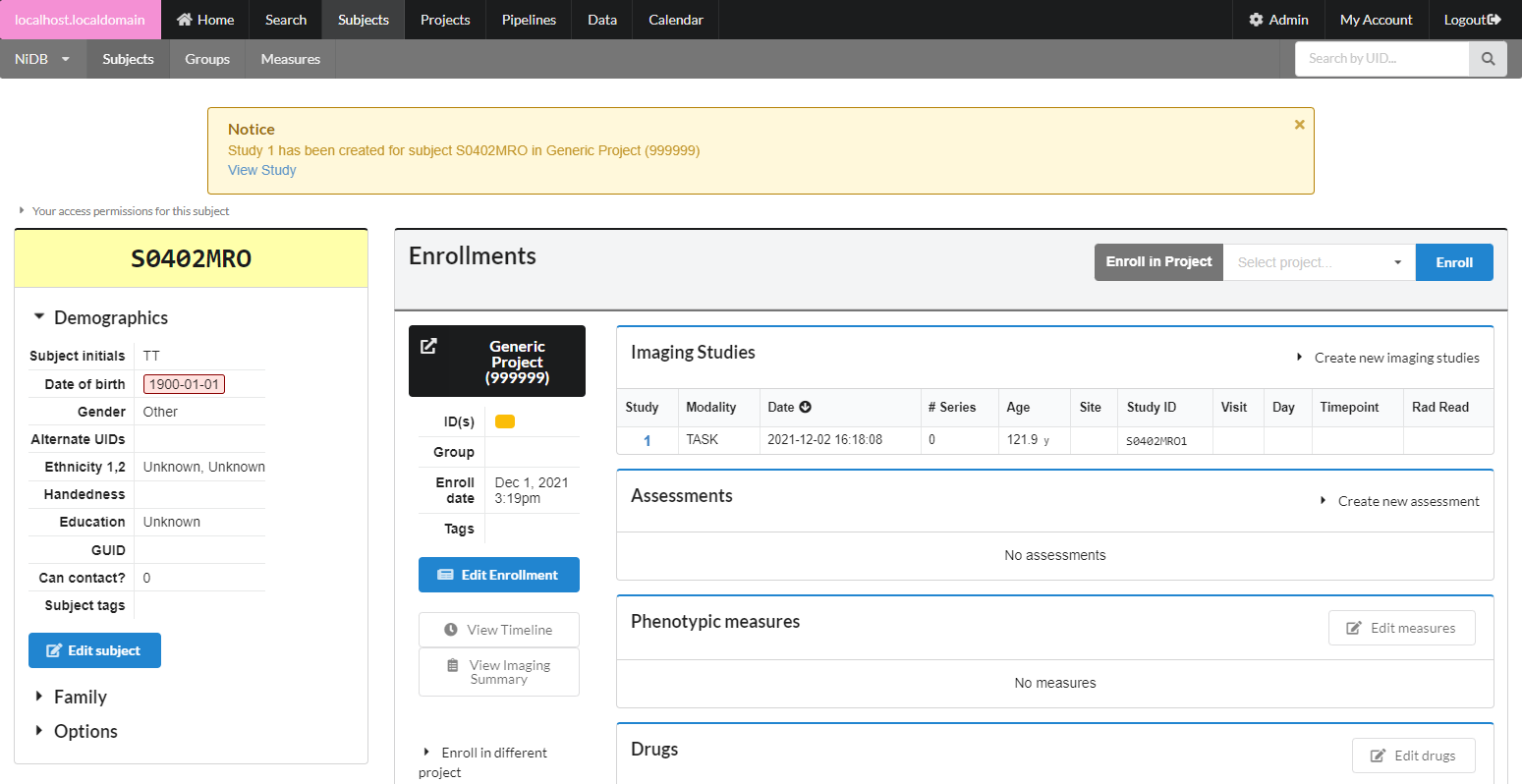1522x784 pixels.
Task: Open the Pipelines menu
Action: click(529, 20)
